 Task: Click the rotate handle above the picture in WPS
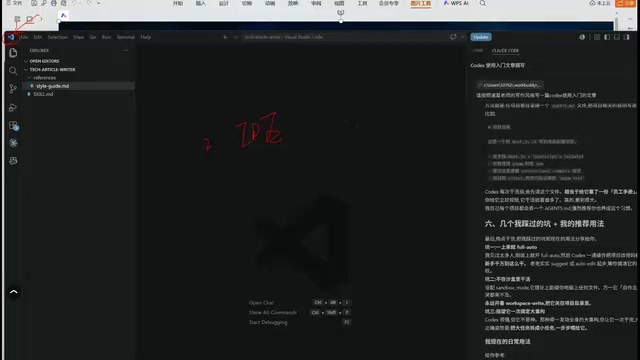coord(341,12)
